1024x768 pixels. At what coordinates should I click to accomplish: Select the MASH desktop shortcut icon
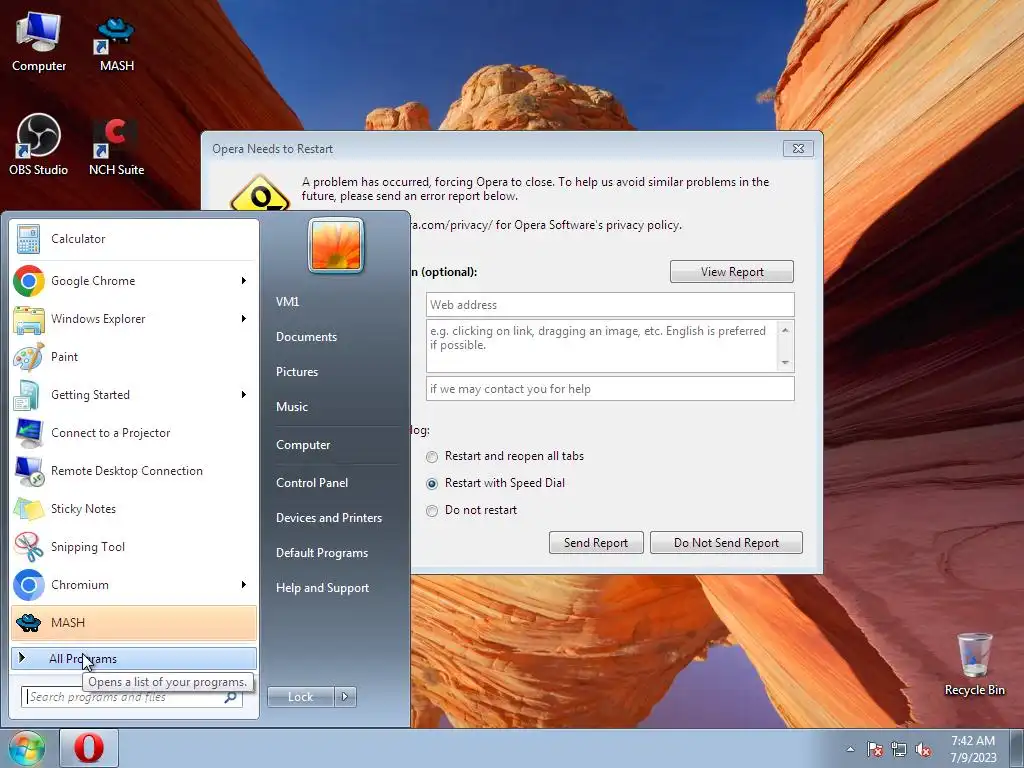point(116,42)
